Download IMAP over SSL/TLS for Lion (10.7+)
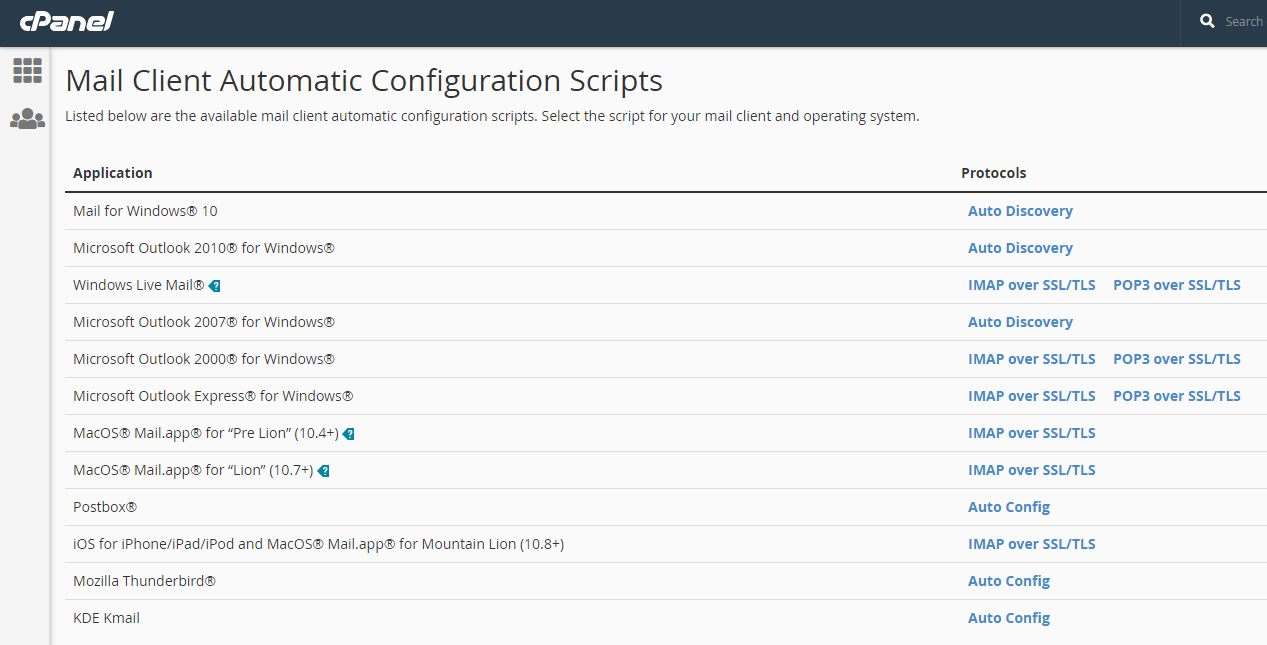This screenshot has width=1267, height=645. (1032, 470)
